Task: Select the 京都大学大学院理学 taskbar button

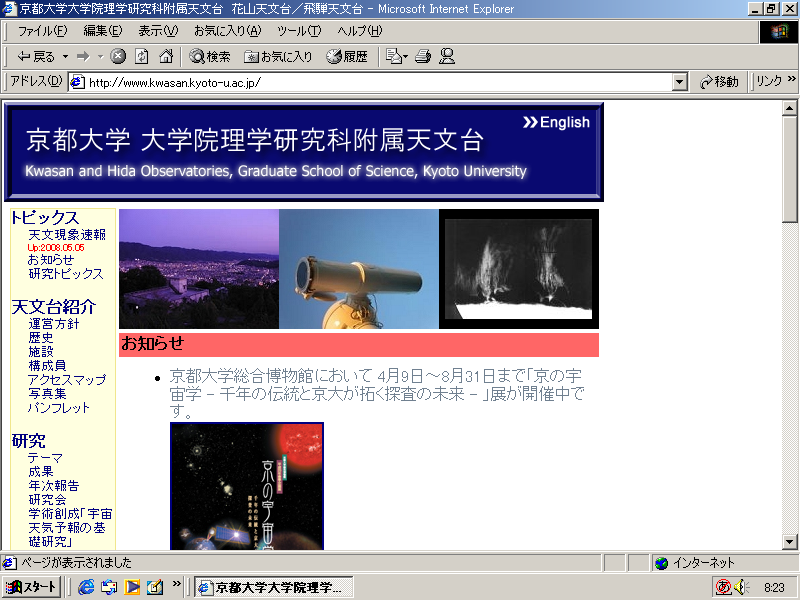Action: coord(273,587)
